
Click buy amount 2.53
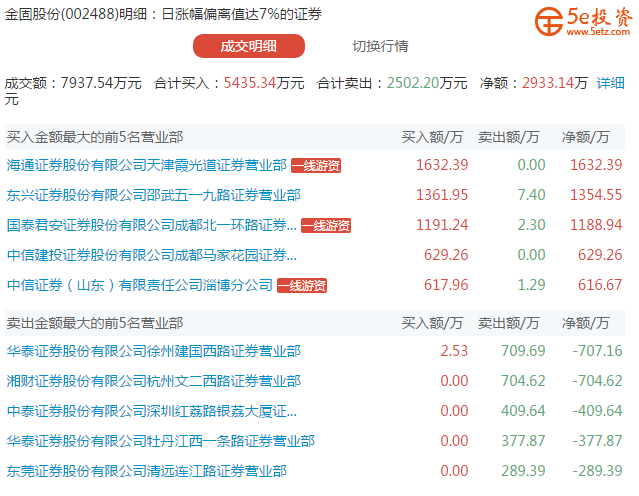(x=454, y=351)
